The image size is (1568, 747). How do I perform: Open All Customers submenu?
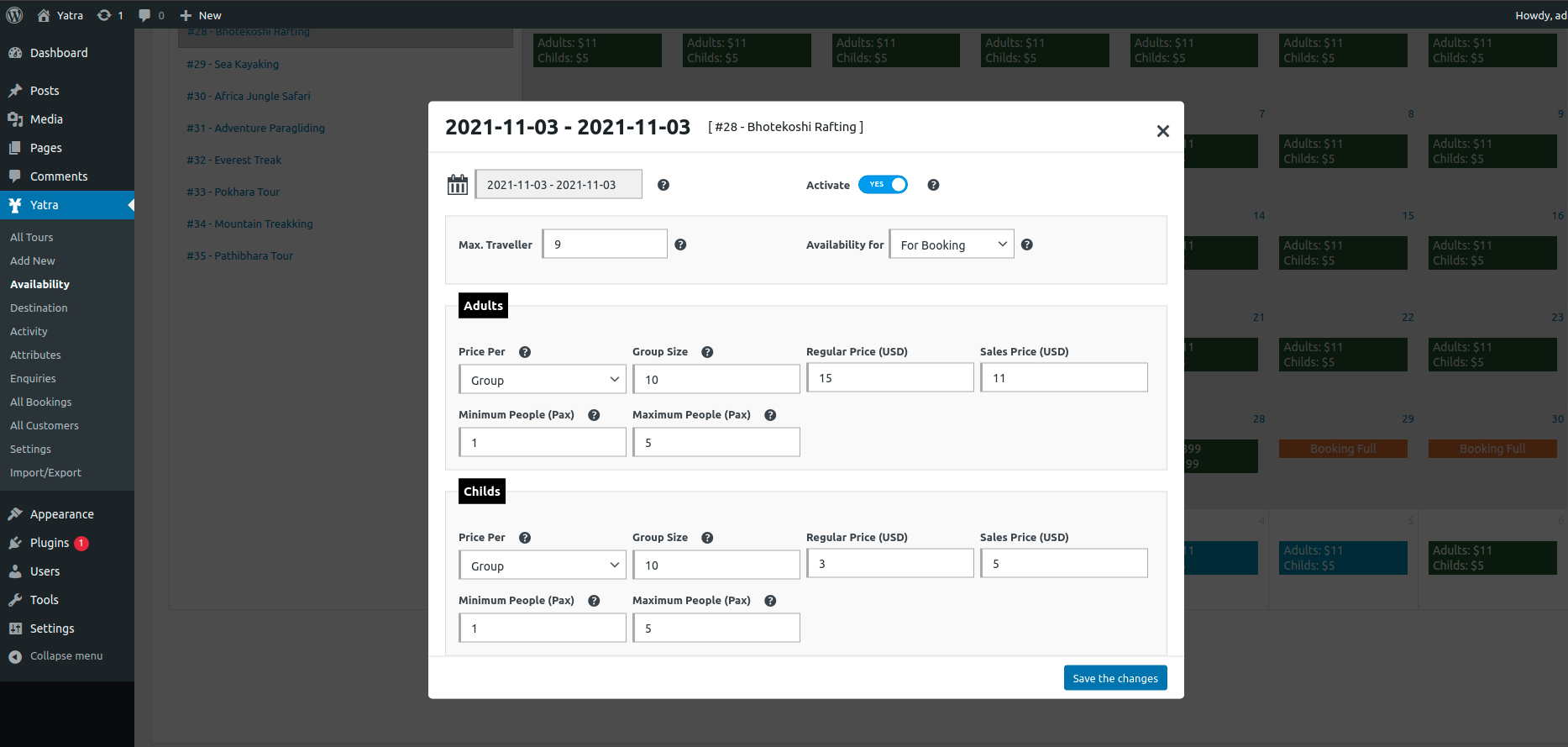point(45,426)
